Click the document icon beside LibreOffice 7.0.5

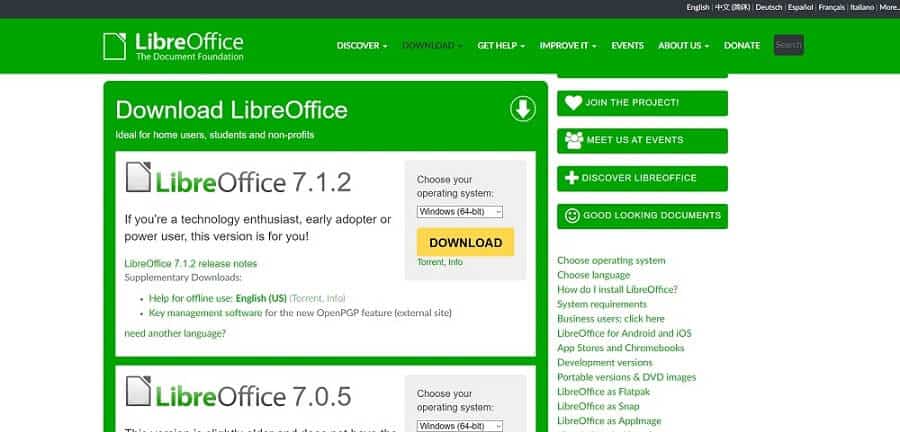coord(138,391)
